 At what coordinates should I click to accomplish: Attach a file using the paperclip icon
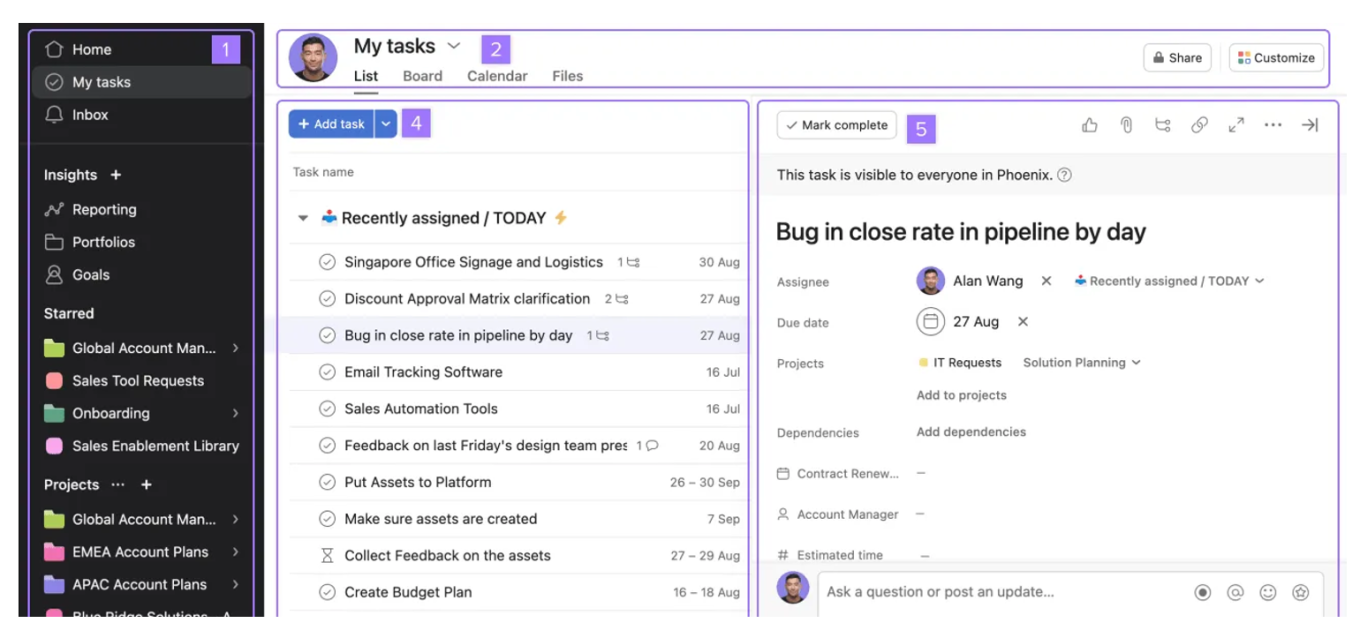1126,124
